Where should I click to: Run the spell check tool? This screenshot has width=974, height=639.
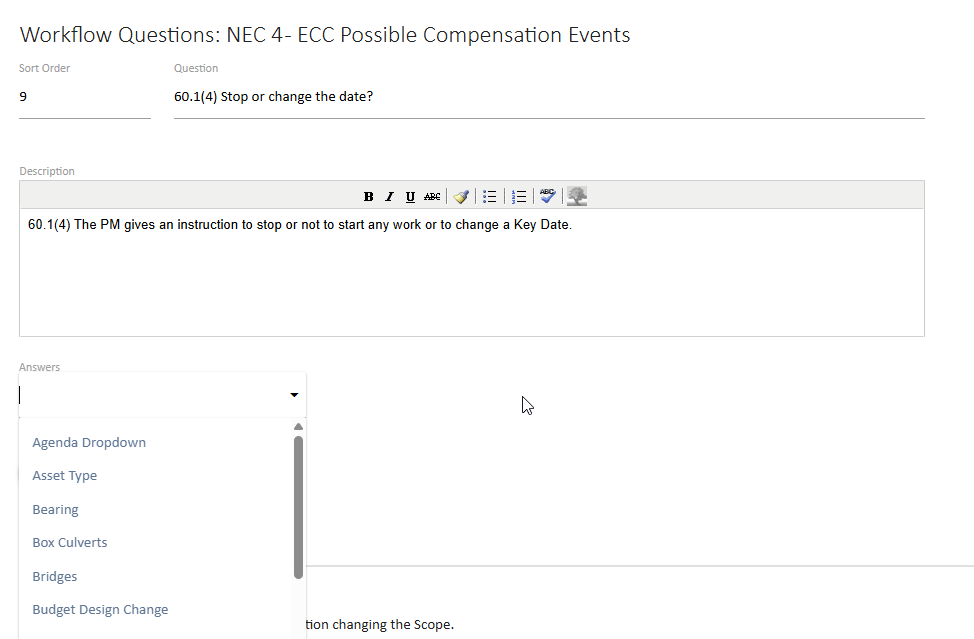(547, 196)
